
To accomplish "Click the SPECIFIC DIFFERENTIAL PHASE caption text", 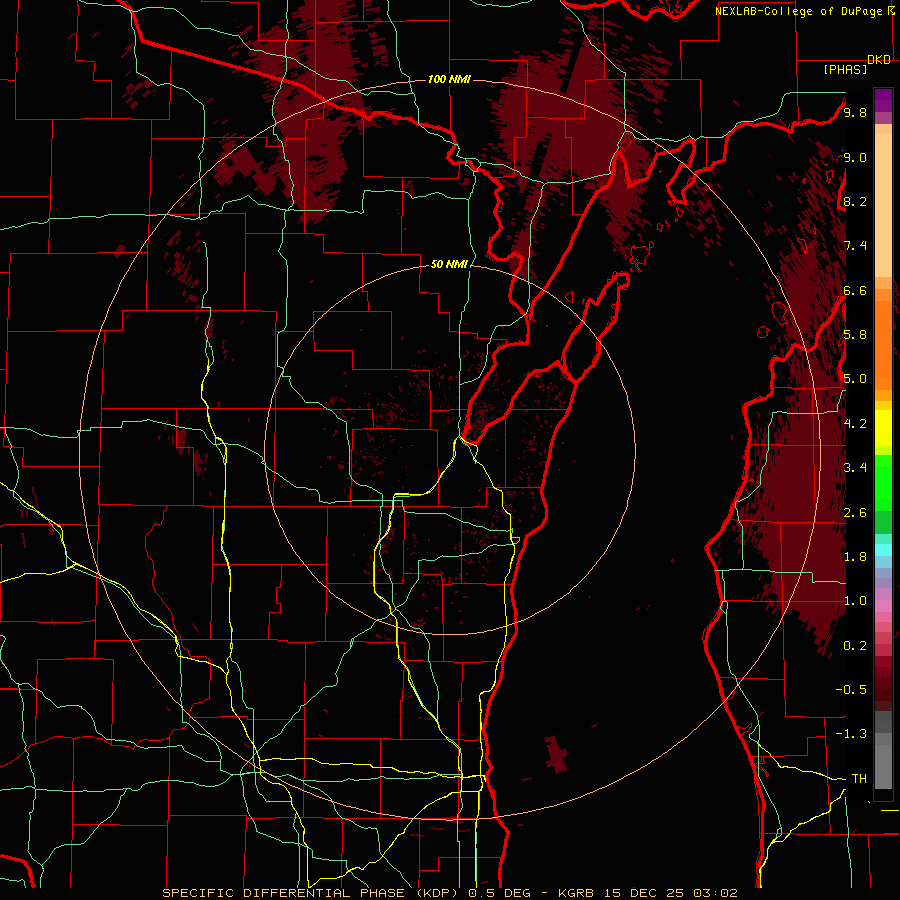I will pyautogui.click(x=284, y=893).
